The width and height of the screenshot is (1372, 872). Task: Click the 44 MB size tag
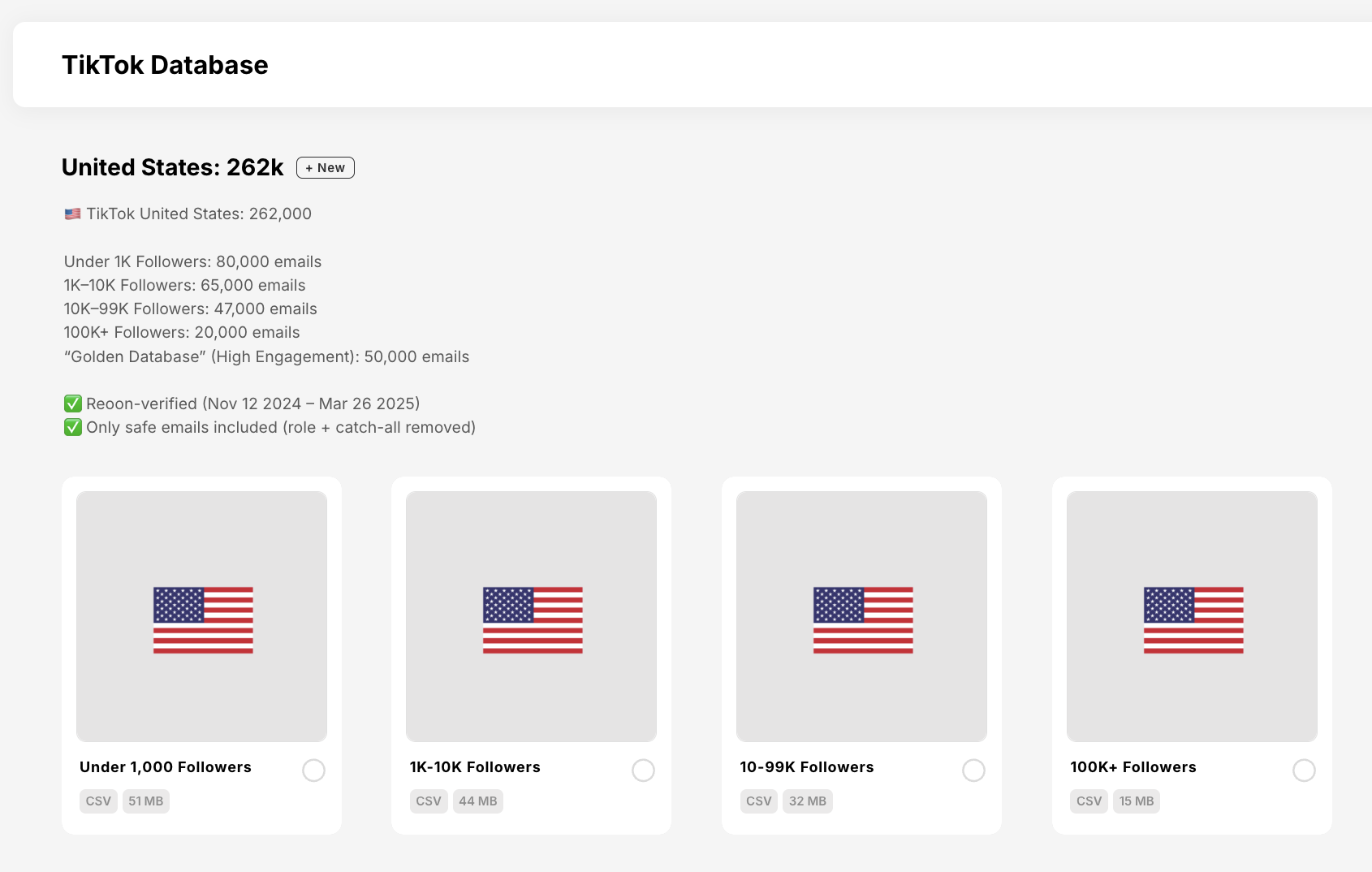pyautogui.click(x=478, y=801)
